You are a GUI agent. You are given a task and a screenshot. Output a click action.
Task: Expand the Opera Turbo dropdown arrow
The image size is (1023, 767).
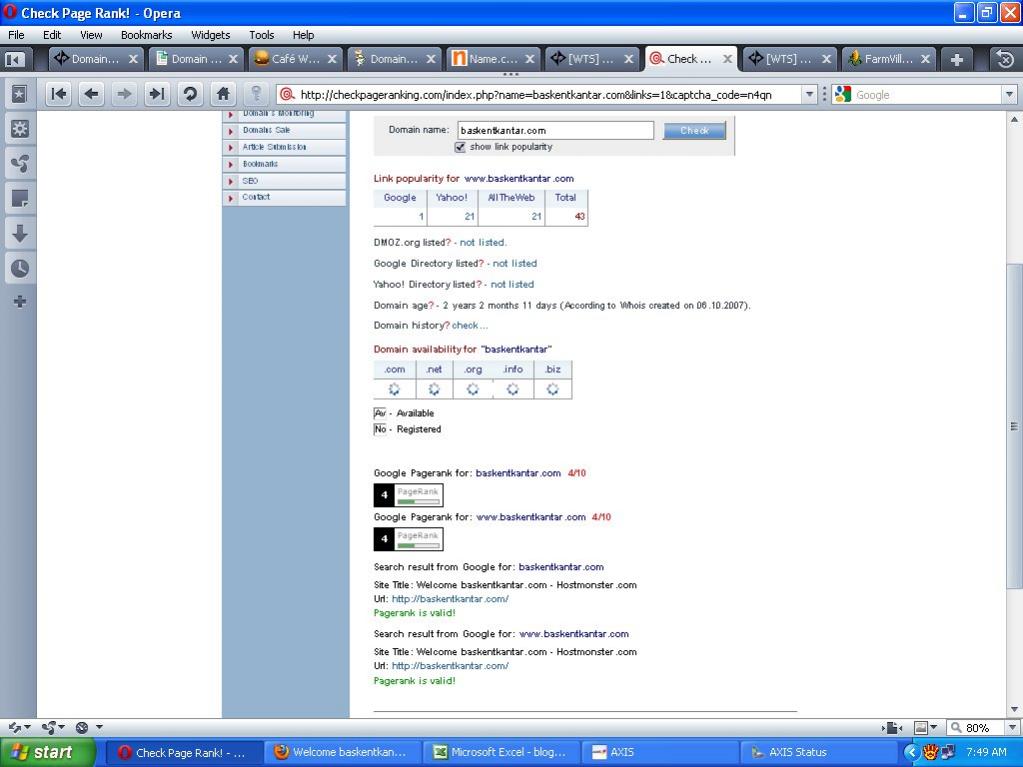pos(99,727)
